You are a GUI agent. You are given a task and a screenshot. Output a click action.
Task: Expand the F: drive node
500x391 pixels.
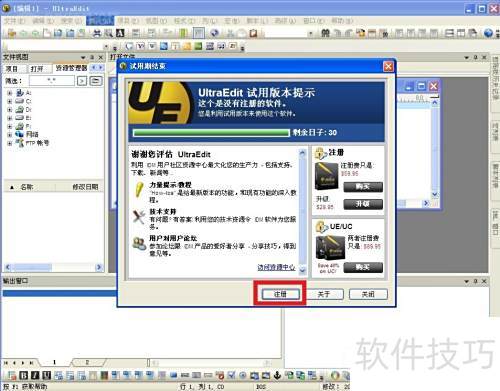pyautogui.click(x=10, y=126)
